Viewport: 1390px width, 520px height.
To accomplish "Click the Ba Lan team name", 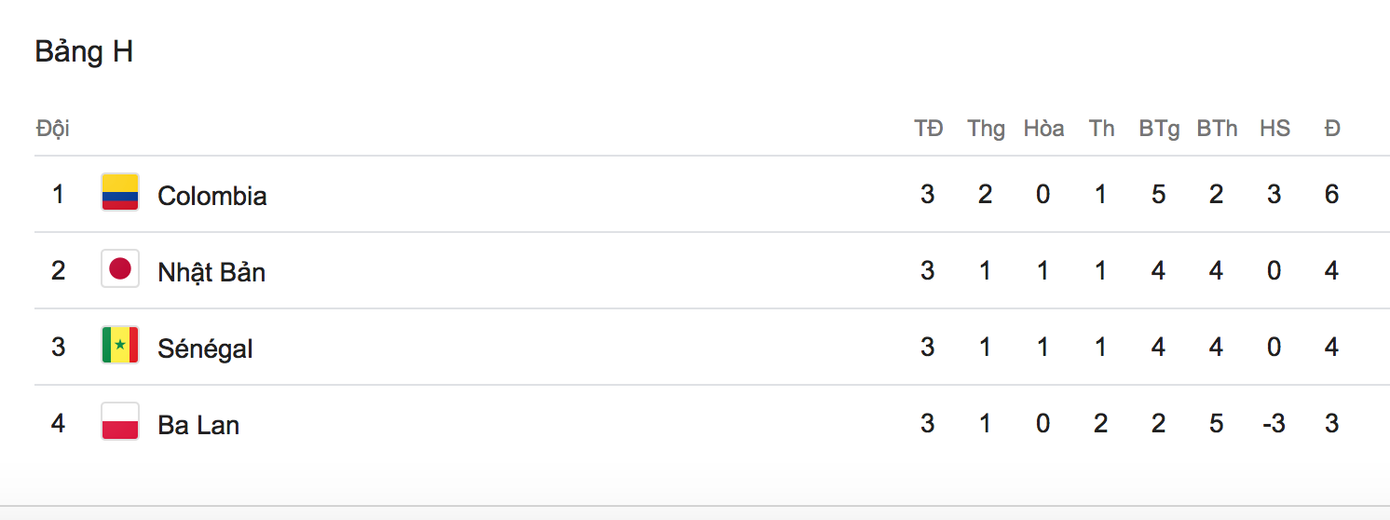I will (198, 425).
